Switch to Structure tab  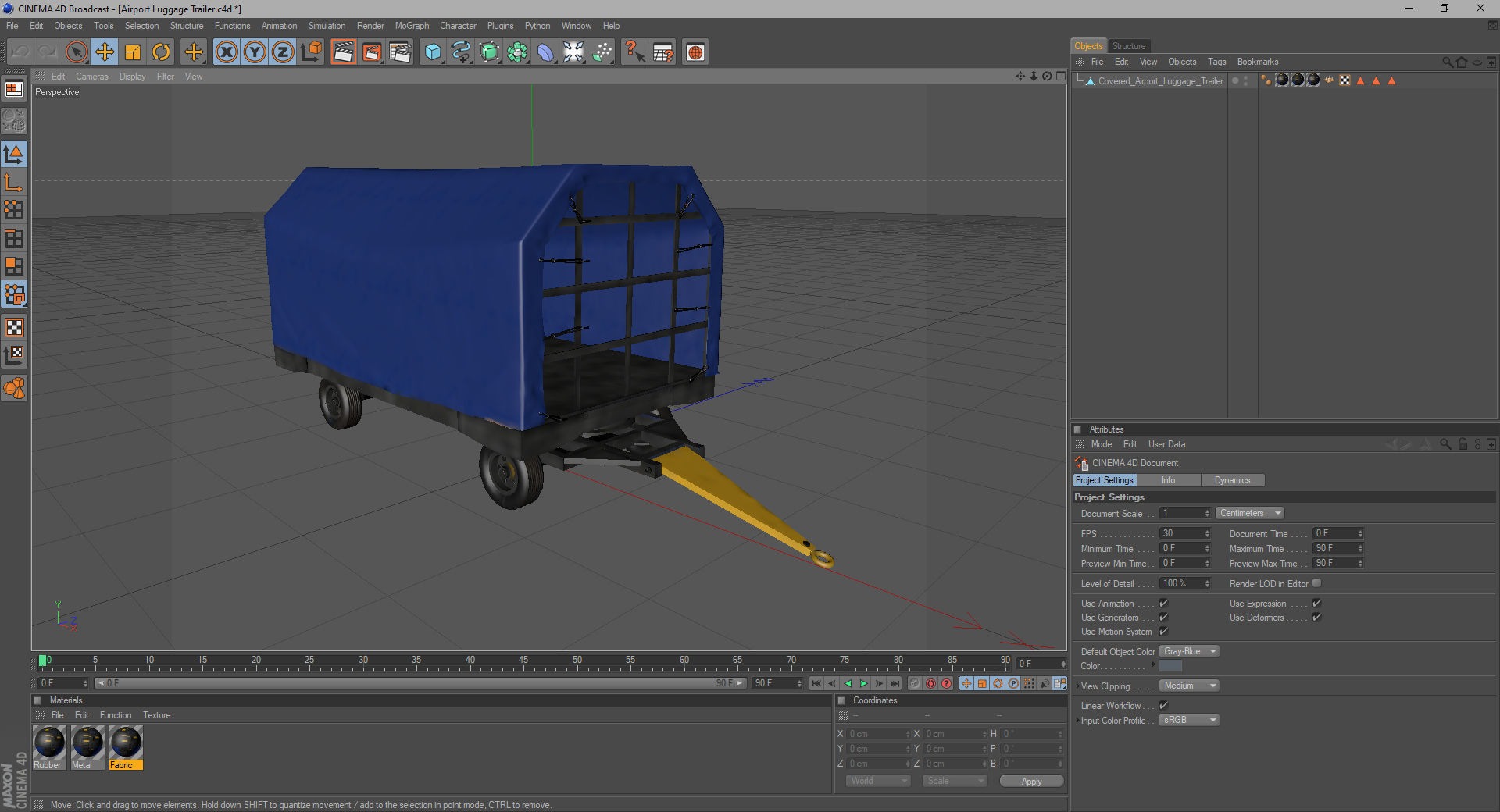pyautogui.click(x=1128, y=46)
